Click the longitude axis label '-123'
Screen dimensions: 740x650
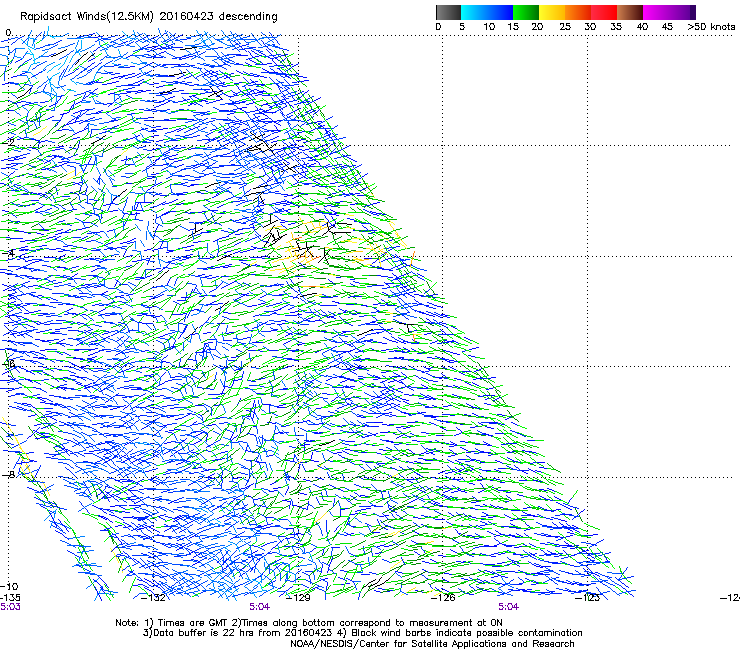587,598
